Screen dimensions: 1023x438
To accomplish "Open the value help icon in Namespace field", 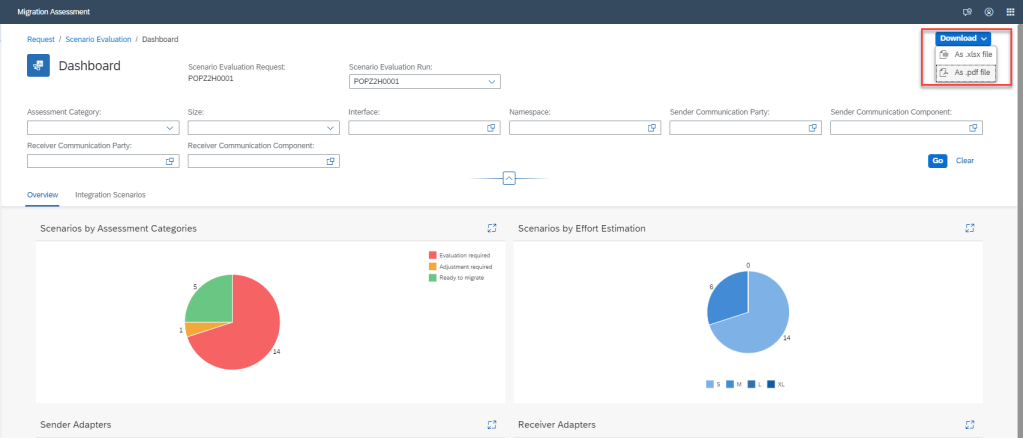I will point(652,128).
